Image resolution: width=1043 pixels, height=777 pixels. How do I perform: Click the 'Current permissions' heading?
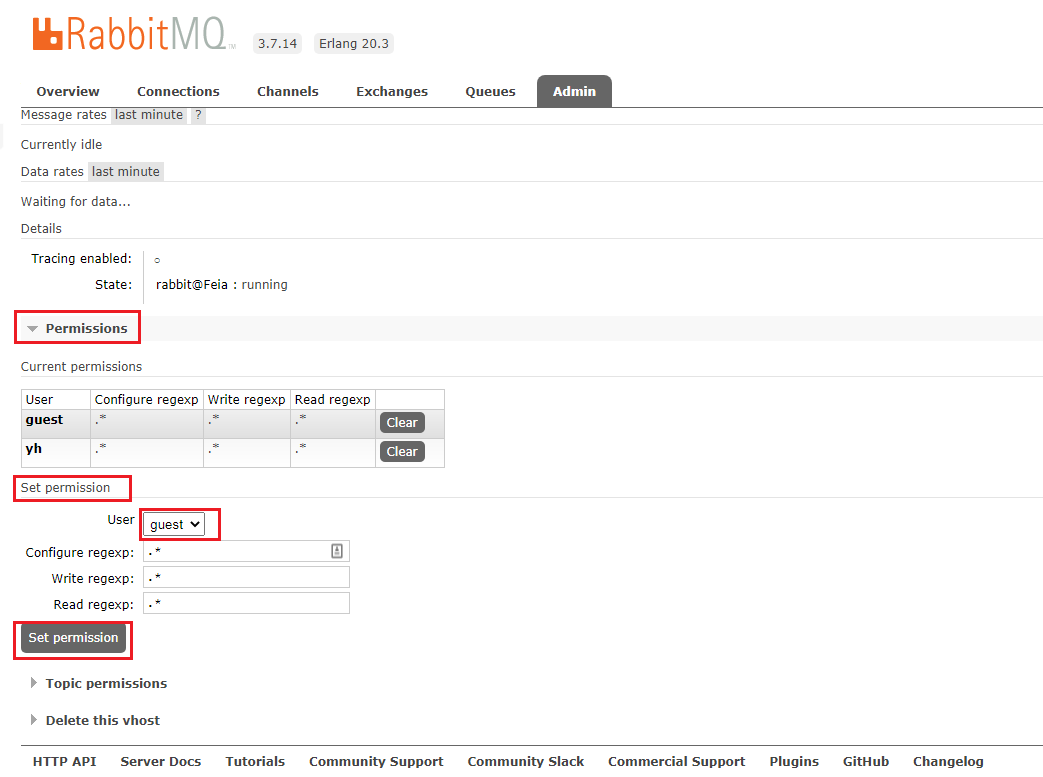(x=81, y=367)
